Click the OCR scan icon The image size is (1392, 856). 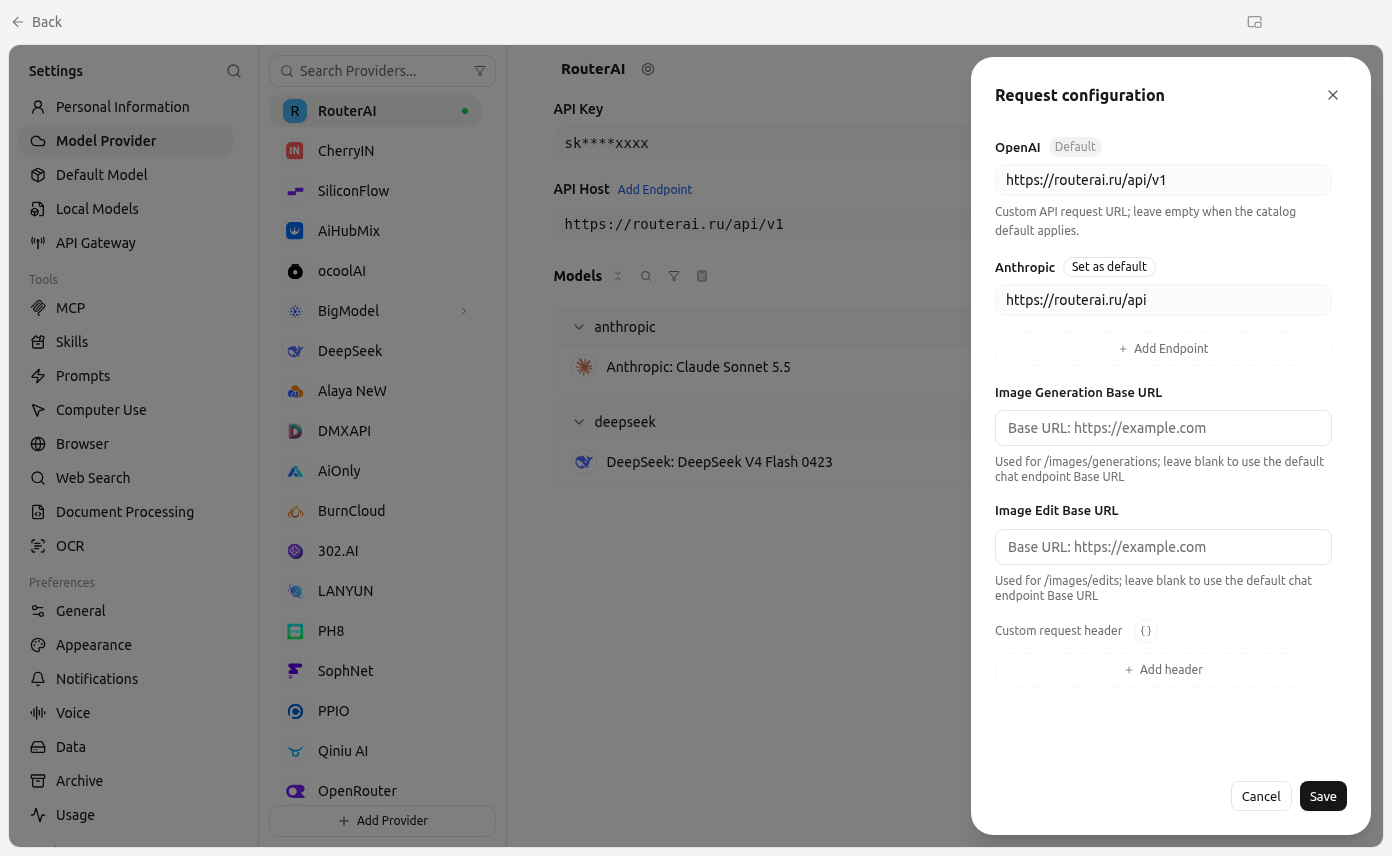tap(38, 546)
